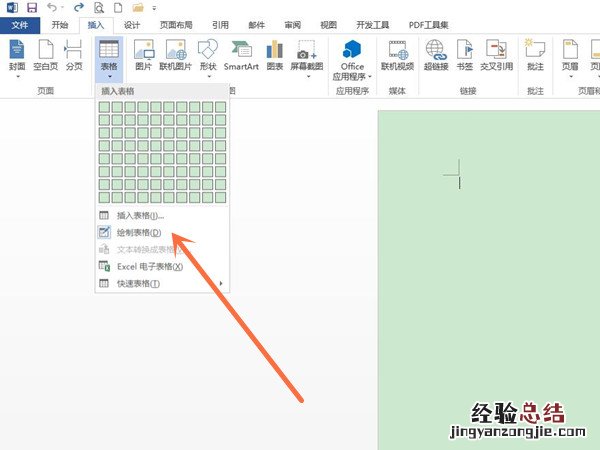This screenshot has height=450, width=600.
Task: Click the Save icon in quick access toolbar
Action: click(x=32, y=7)
